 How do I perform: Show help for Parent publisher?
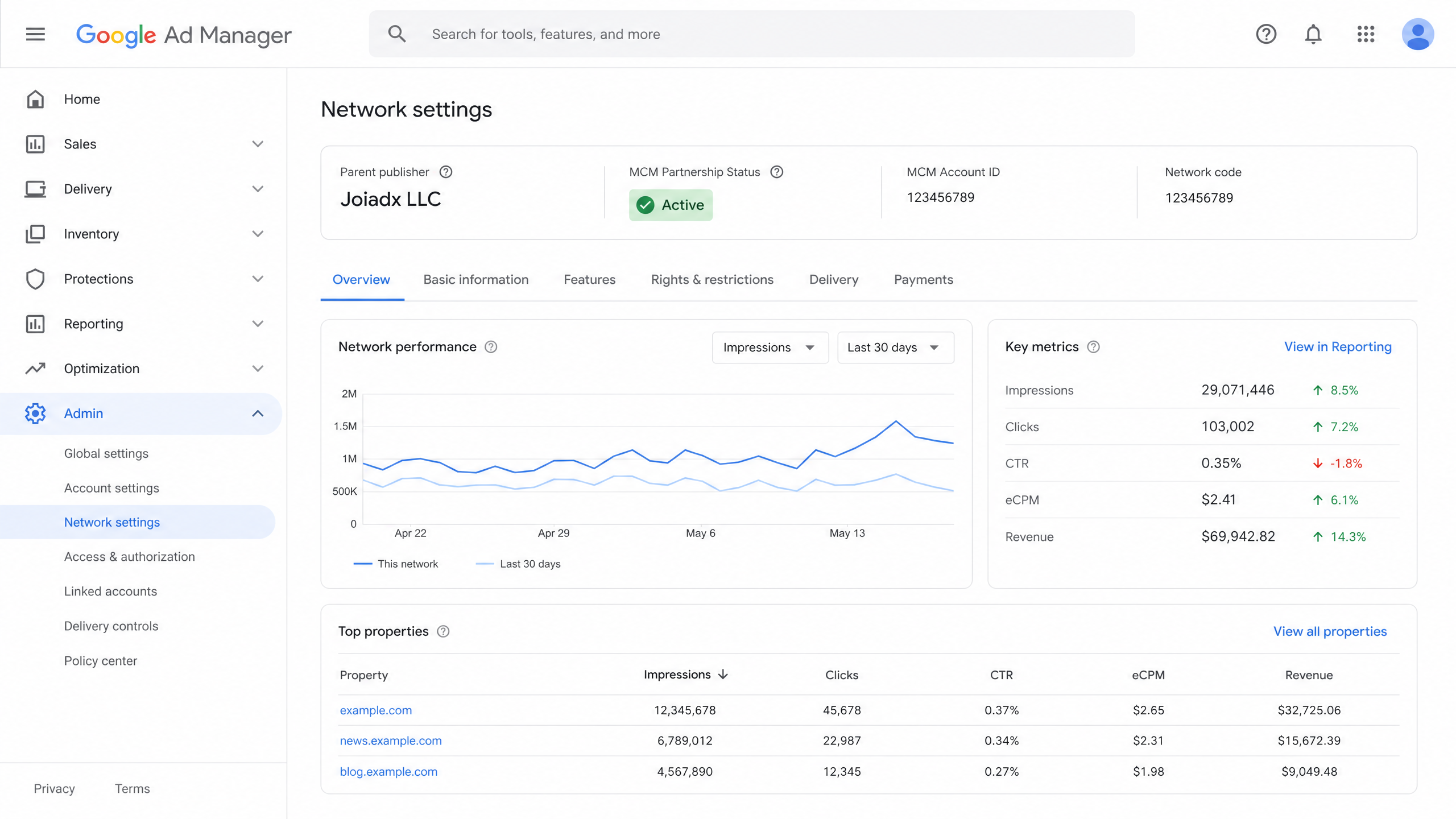(x=446, y=172)
